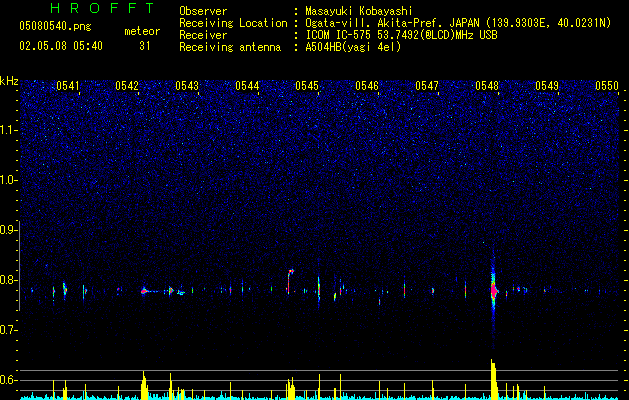Click the 0542 time marker
The height and width of the screenshot is (400, 629).
tap(127, 86)
